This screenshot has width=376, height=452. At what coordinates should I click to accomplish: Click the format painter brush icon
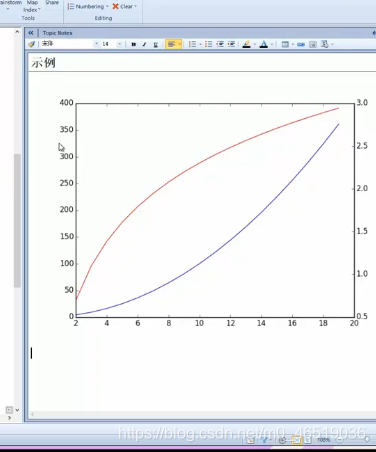point(32,44)
